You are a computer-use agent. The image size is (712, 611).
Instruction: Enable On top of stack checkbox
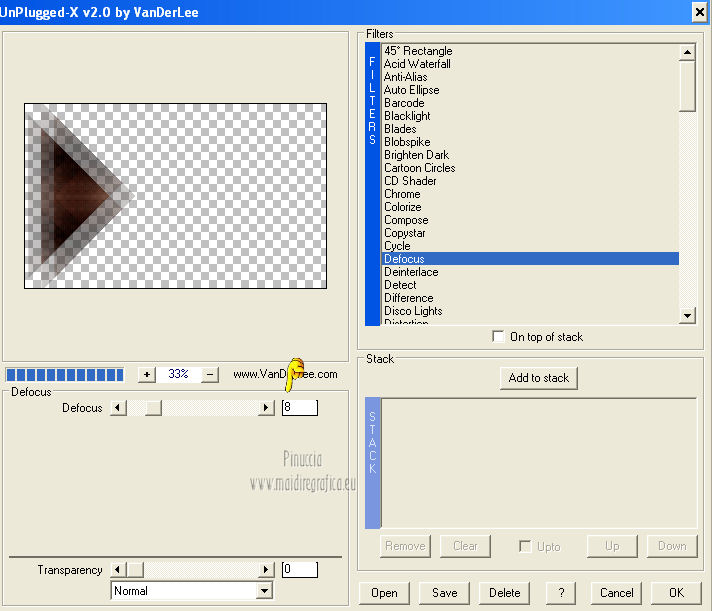click(x=498, y=336)
